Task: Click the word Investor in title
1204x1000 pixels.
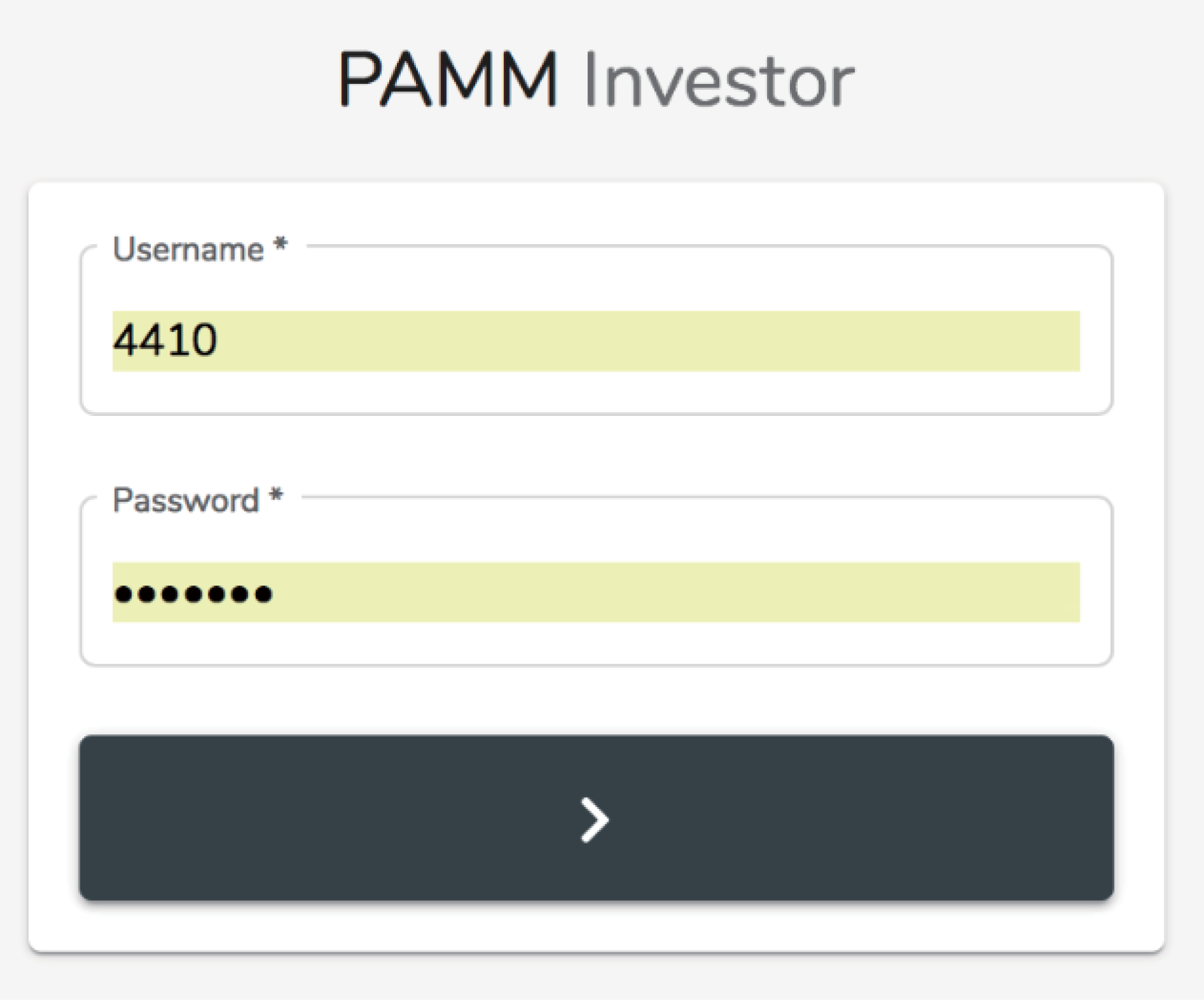Action: tap(718, 82)
